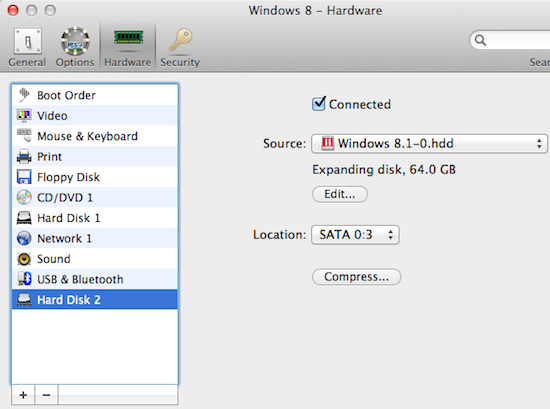Image resolution: width=550 pixels, height=409 pixels.
Task: Open the Options gear icon tab
Action: pos(75,47)
